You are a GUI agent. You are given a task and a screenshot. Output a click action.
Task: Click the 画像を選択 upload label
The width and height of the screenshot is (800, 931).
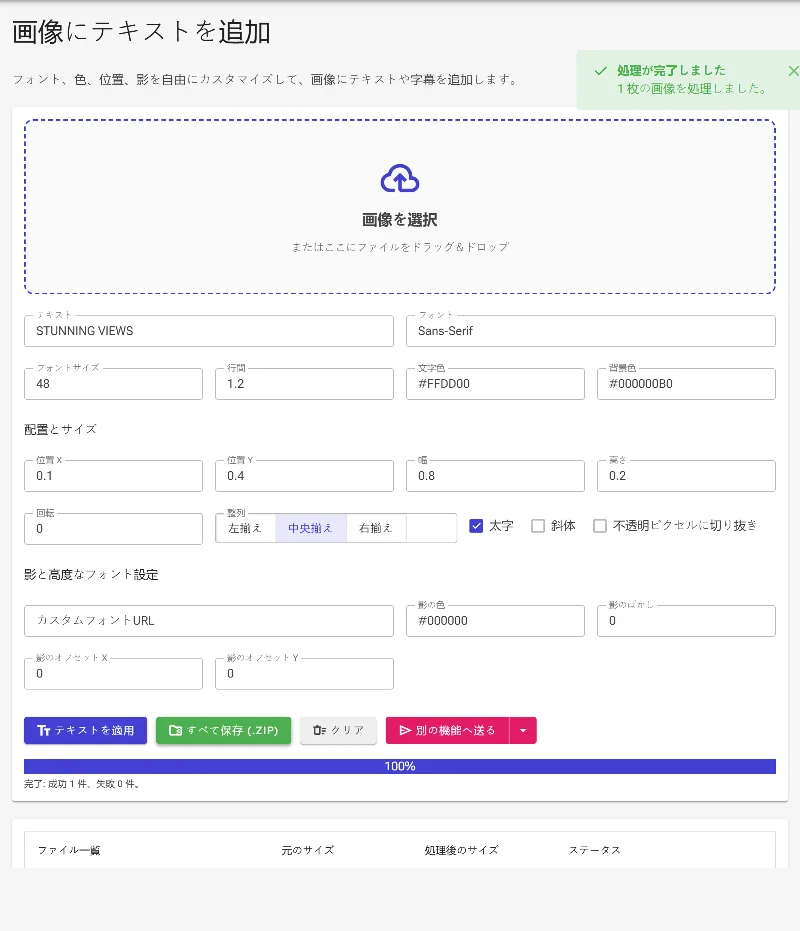pos(400,220)
